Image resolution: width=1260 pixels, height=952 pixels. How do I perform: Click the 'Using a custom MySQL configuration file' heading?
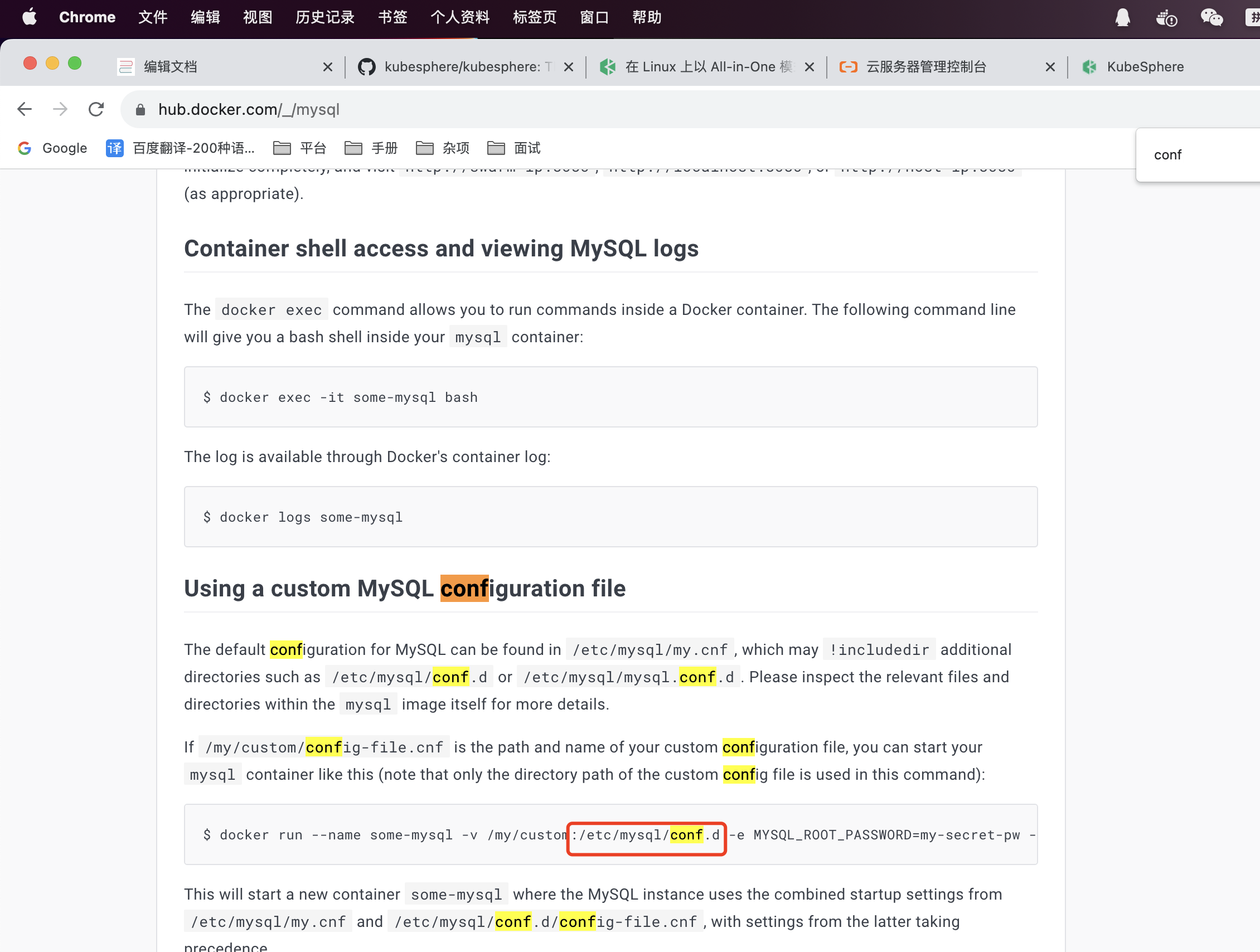tap(404, 588)
